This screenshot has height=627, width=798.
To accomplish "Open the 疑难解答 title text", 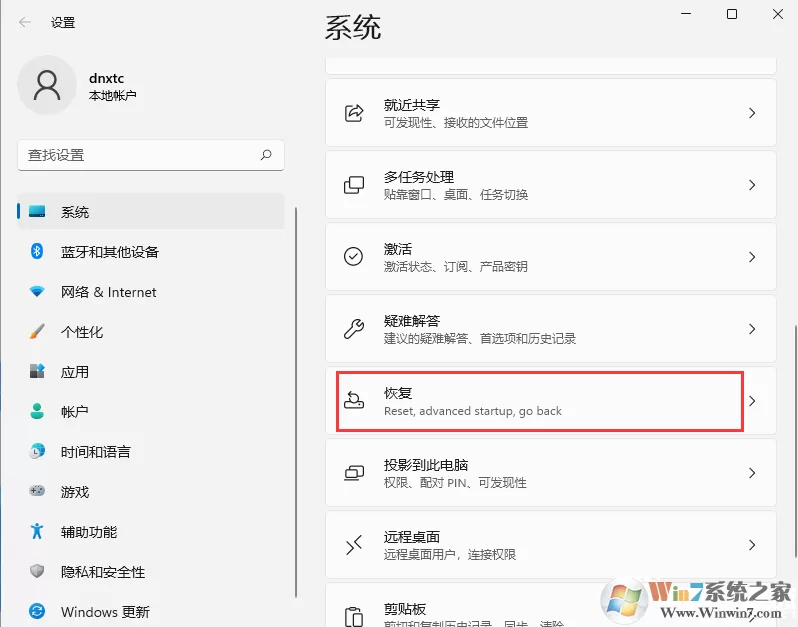I will [412, 321].
